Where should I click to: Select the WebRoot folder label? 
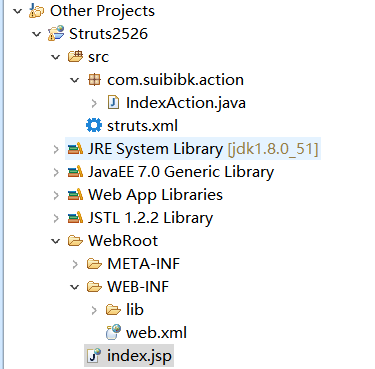pyautogui.click(x=123, y=241)
